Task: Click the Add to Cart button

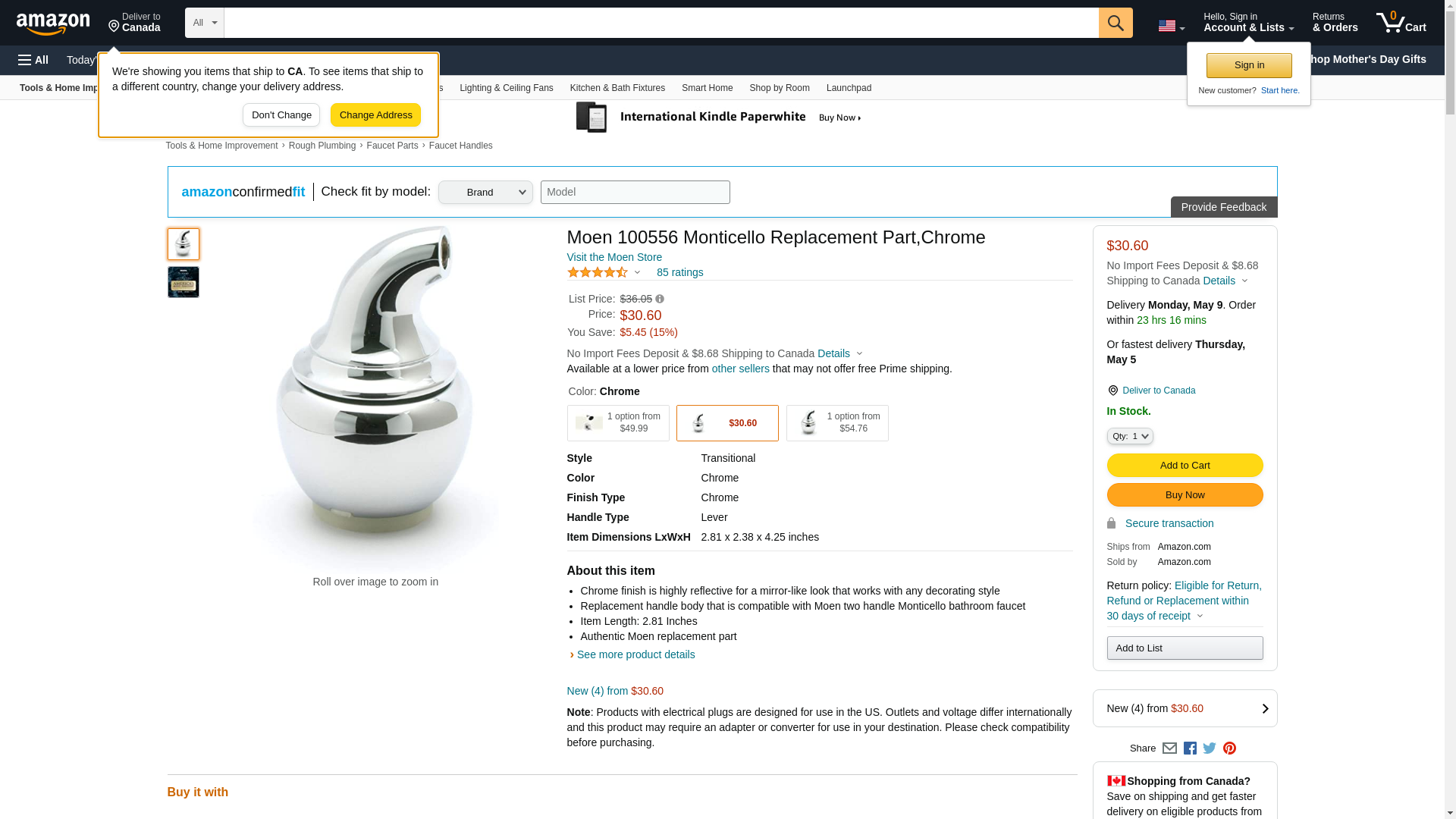Action: click(x=1185, y=466)
